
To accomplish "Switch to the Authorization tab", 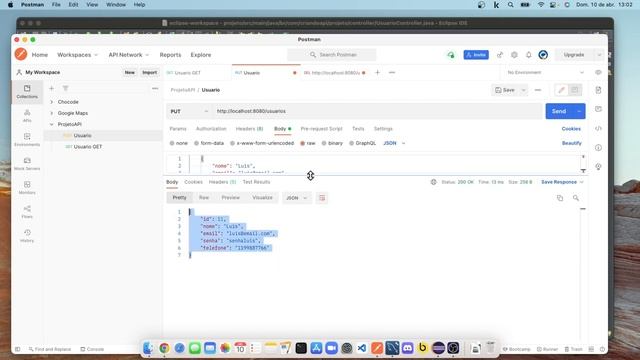I will [211, 129].
